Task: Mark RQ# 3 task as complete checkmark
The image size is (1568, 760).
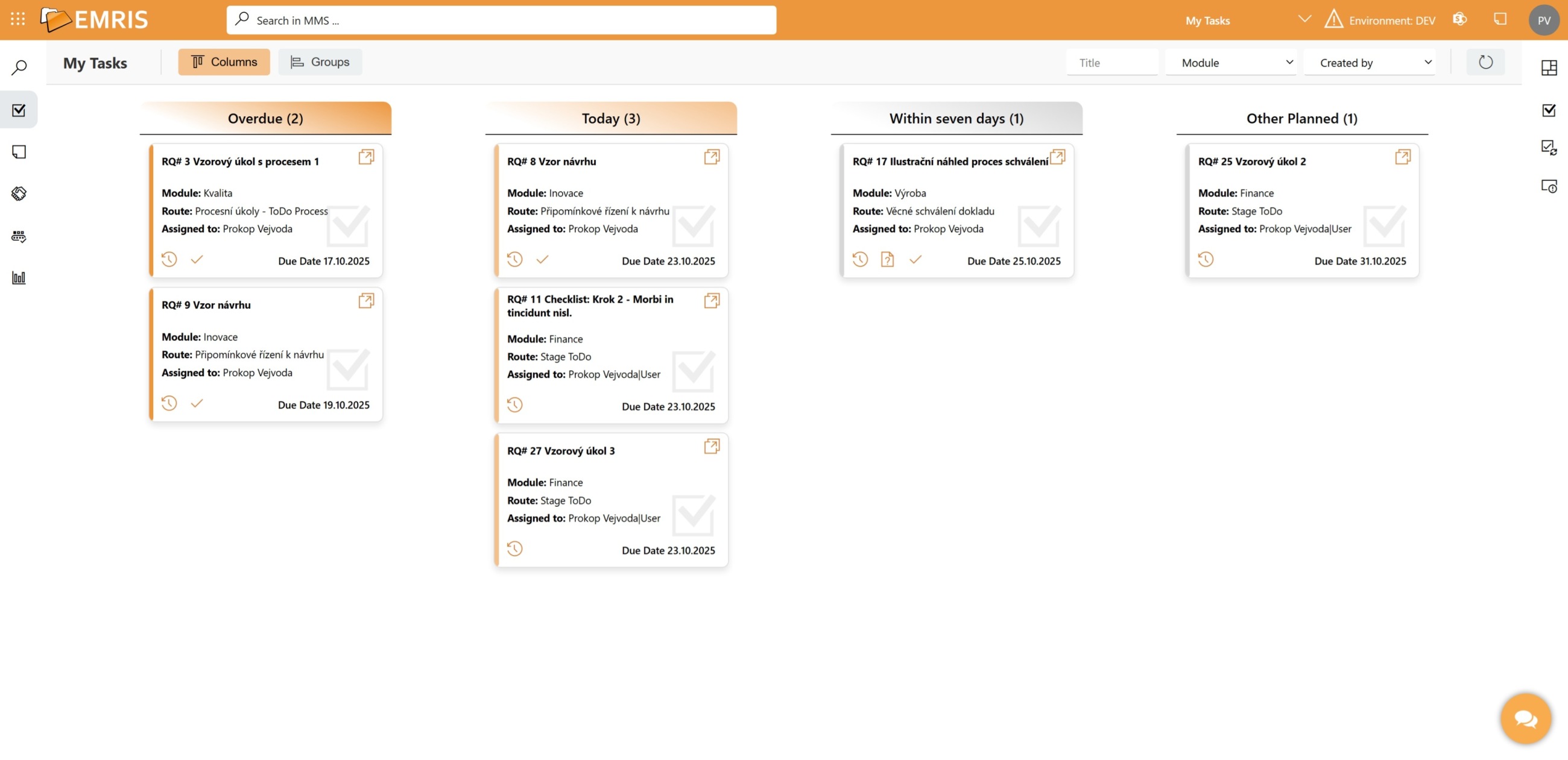Action: (197, 260)
